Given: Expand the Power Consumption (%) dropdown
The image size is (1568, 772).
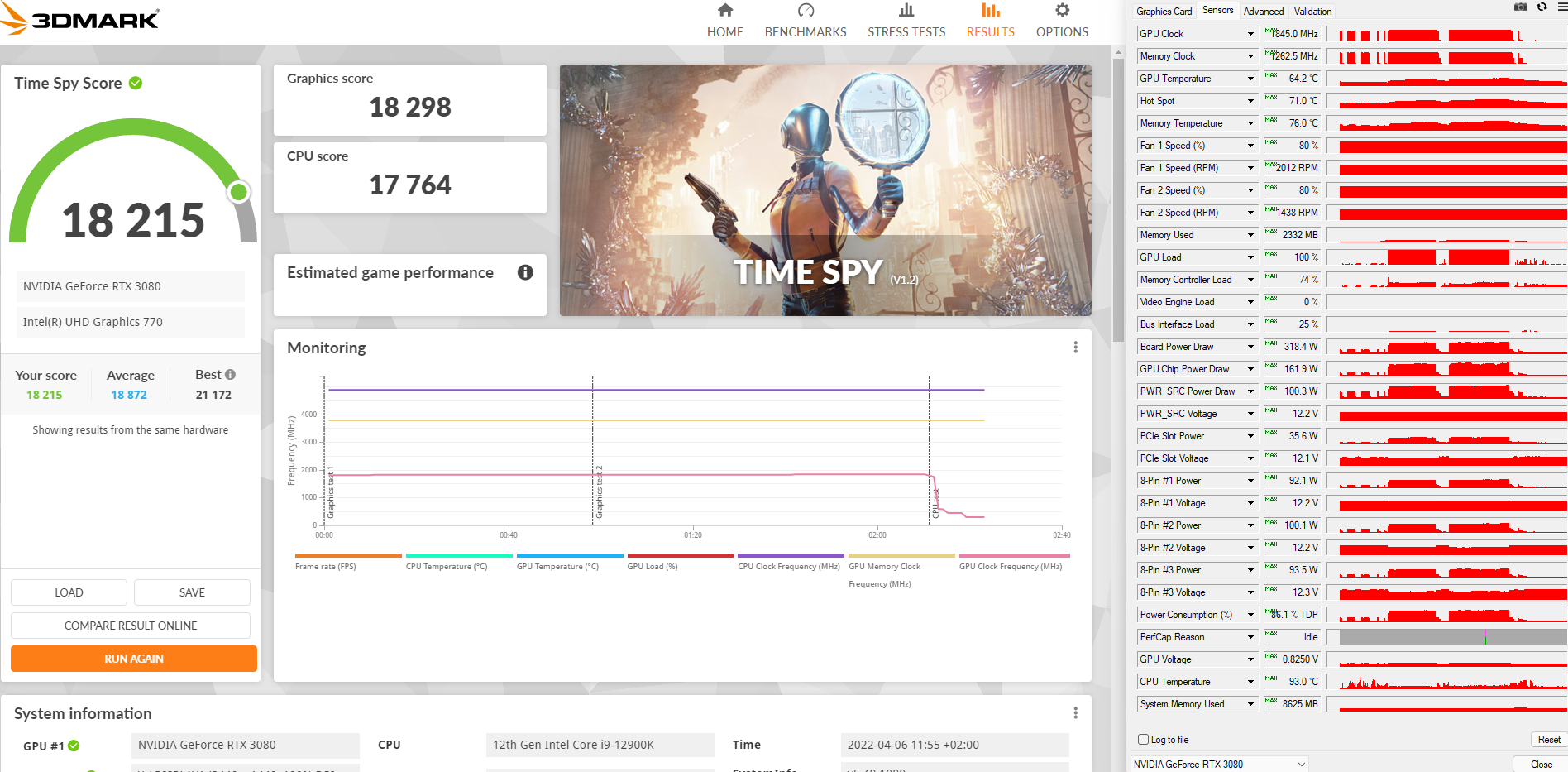Looking at the screenshot, I should click(x=1250, y=615).
